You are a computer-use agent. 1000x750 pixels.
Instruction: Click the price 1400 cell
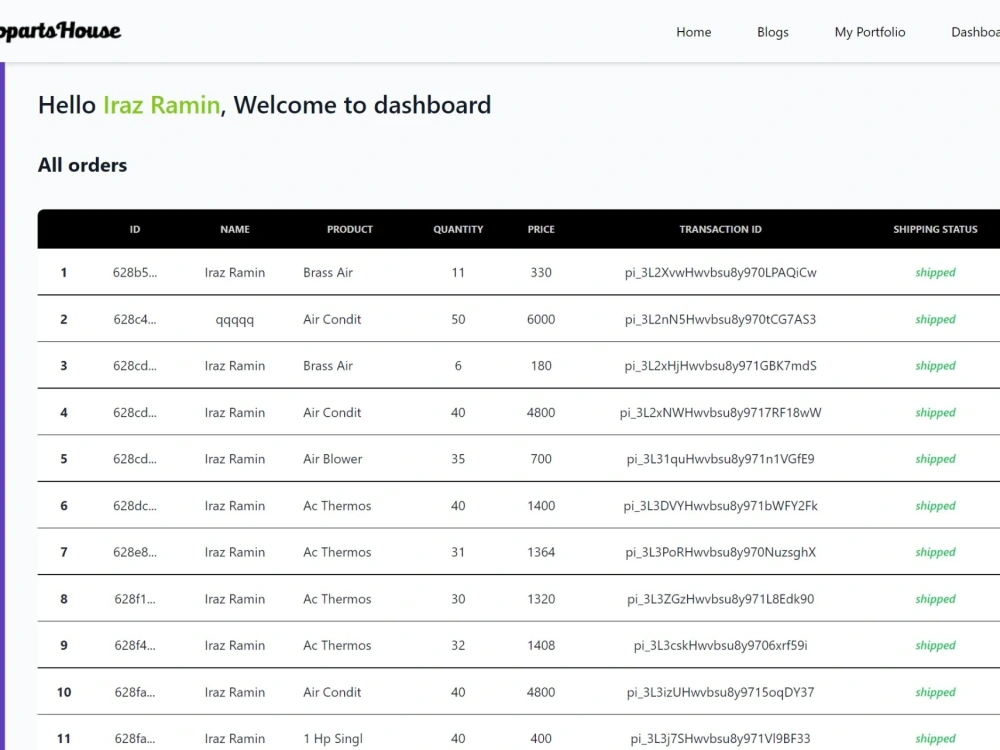click(541, 506)
